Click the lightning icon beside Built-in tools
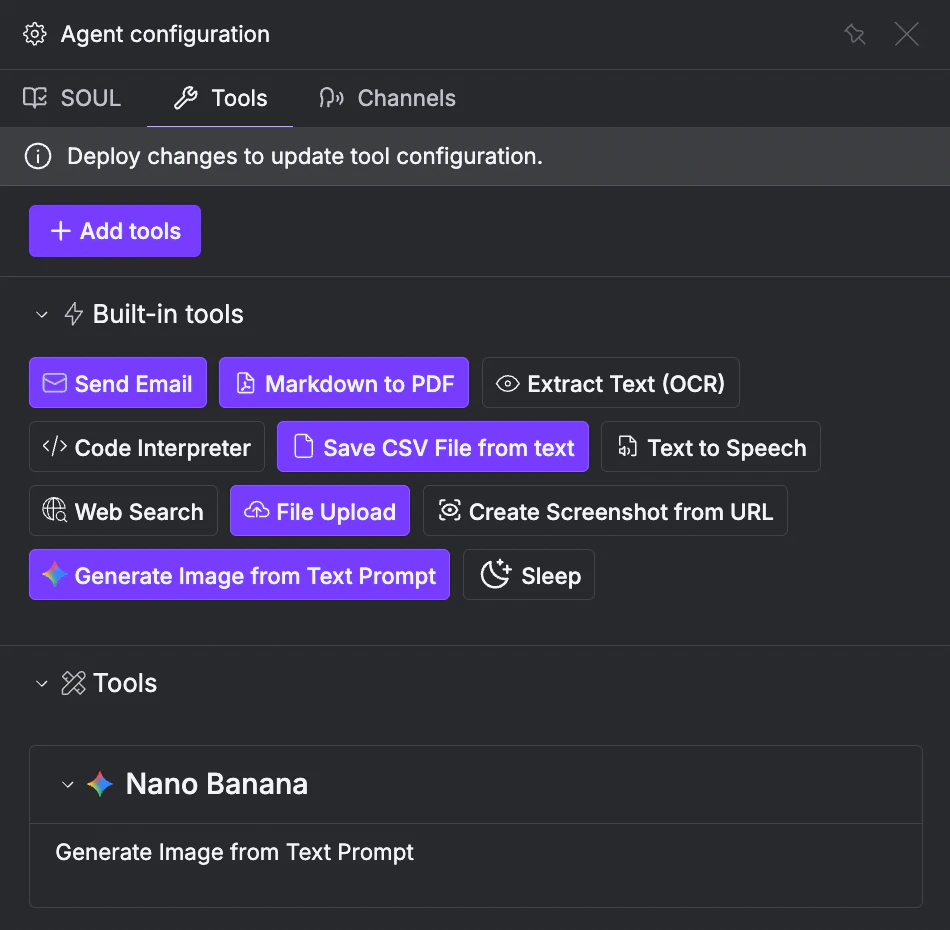This screenshot has width=950, height=930. click(x=73, y=314)
